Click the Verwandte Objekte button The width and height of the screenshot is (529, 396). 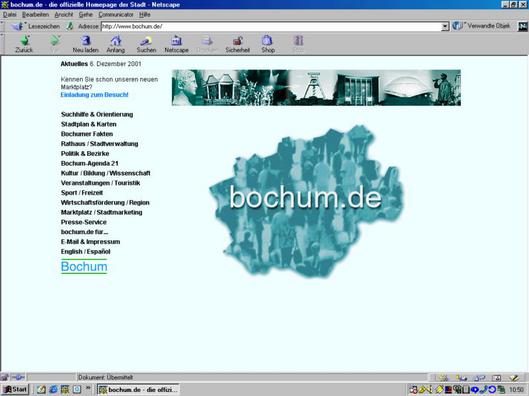(481, 26)
